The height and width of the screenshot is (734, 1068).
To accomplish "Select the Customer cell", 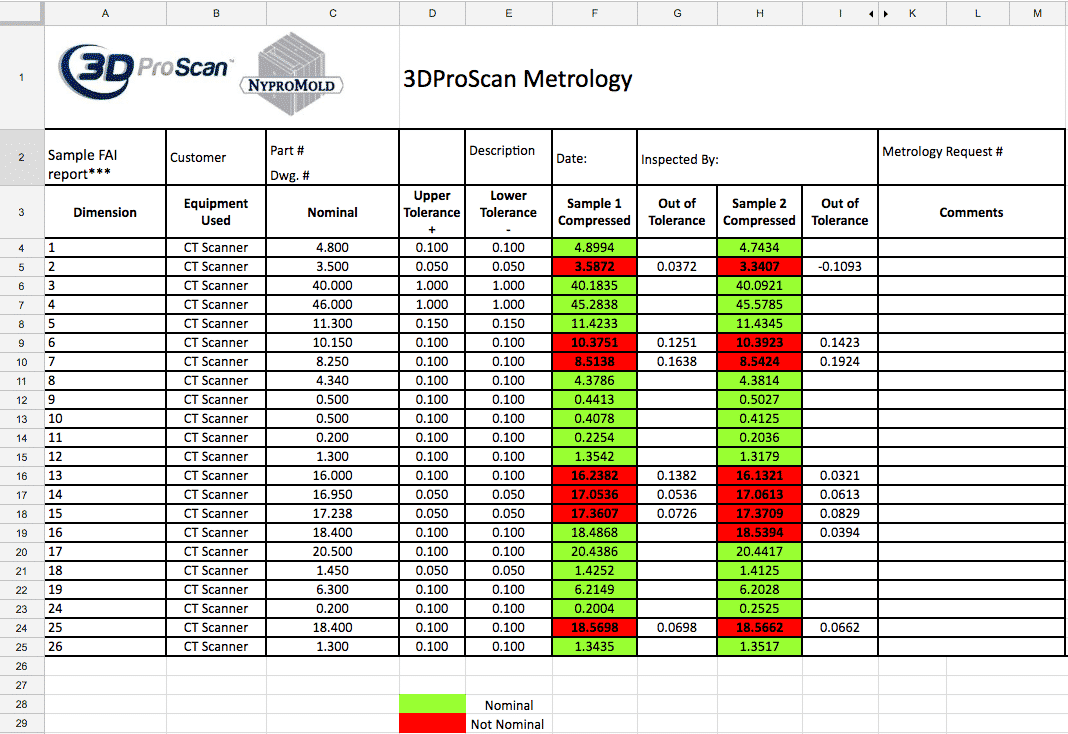I will coord(216,157).
